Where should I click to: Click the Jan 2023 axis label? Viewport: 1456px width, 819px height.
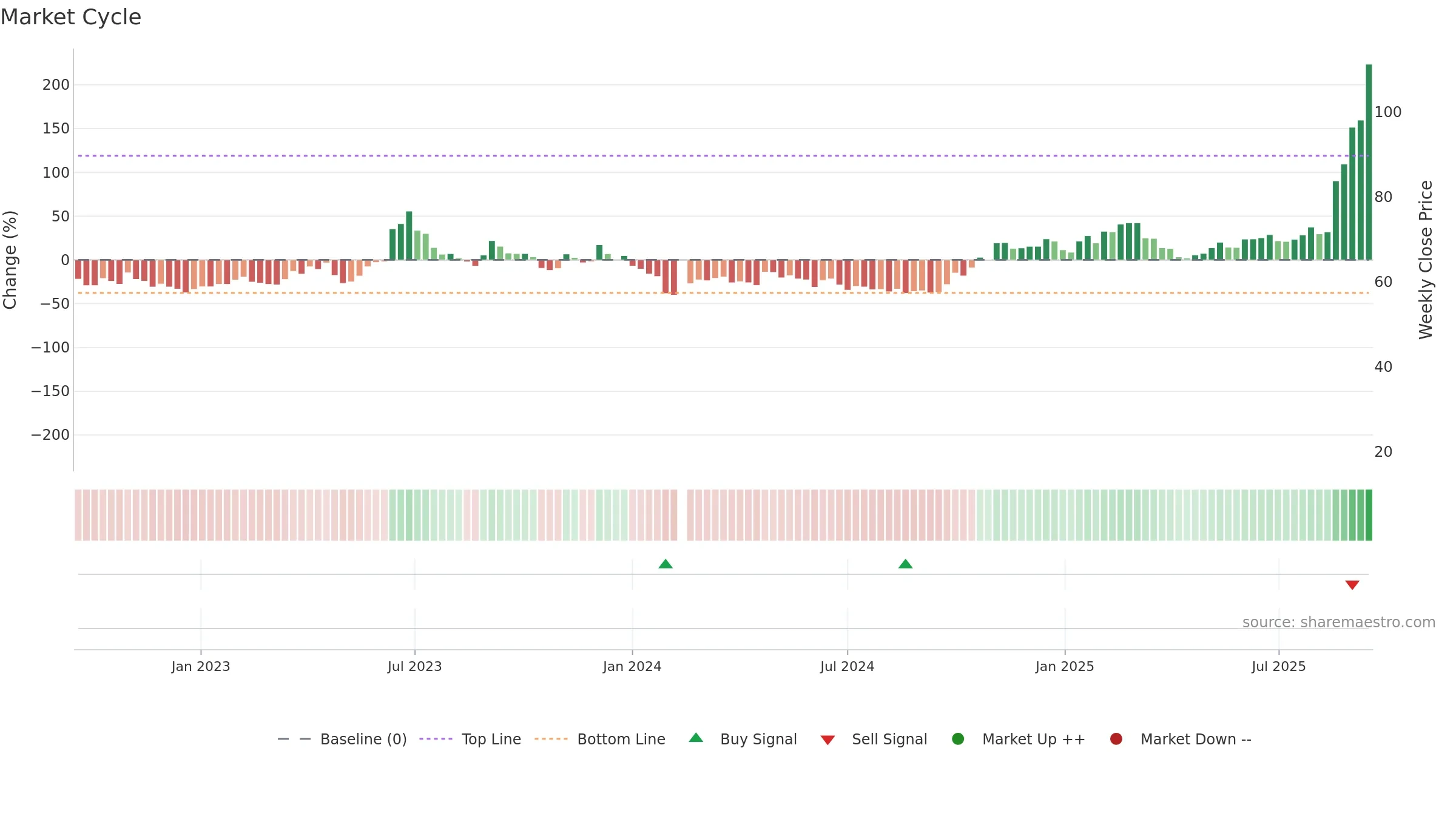point(201,666)
